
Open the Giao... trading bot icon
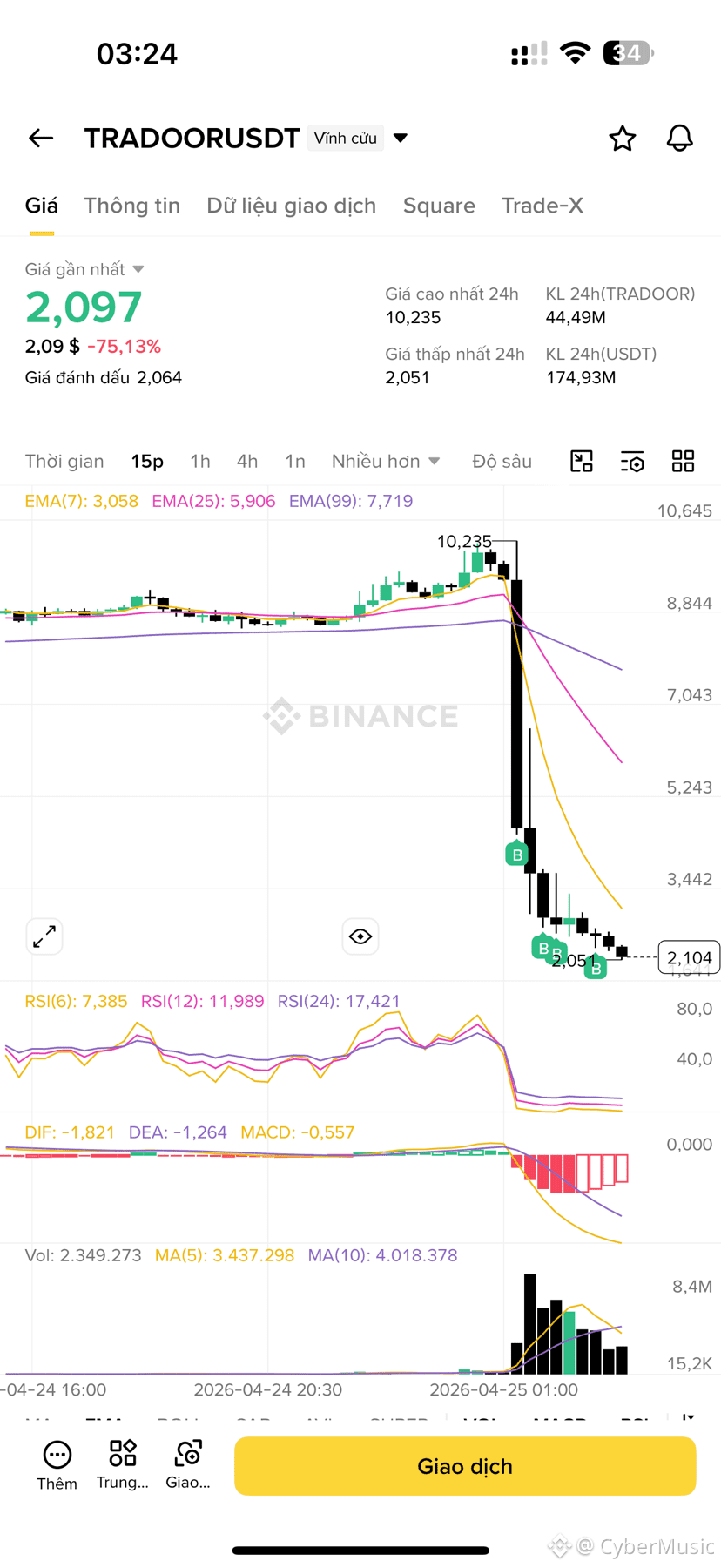[x=188, y=1465]
